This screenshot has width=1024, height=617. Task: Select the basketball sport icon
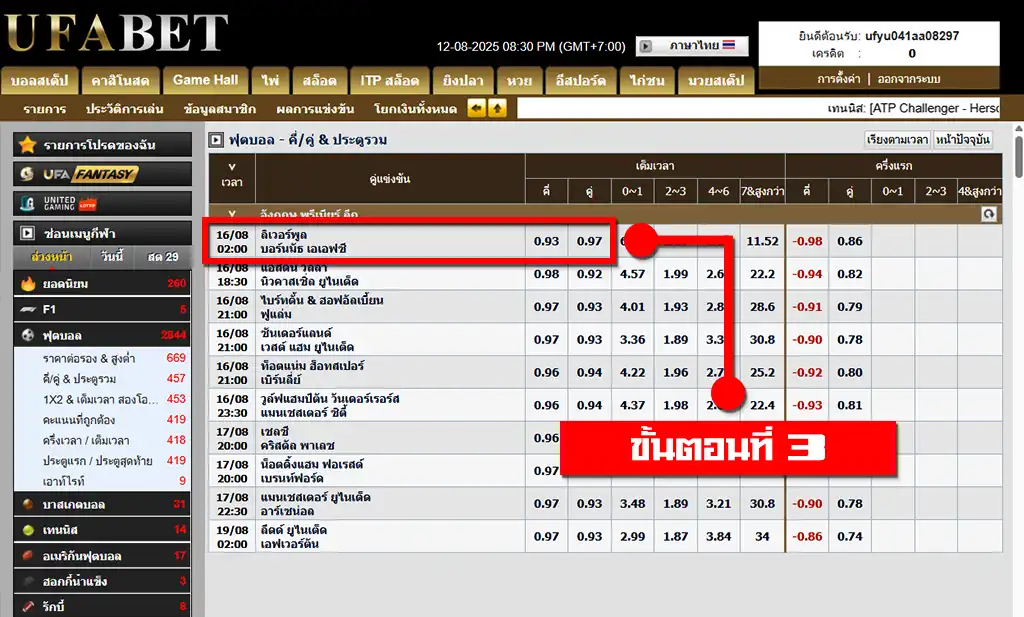tap(28, 504)
